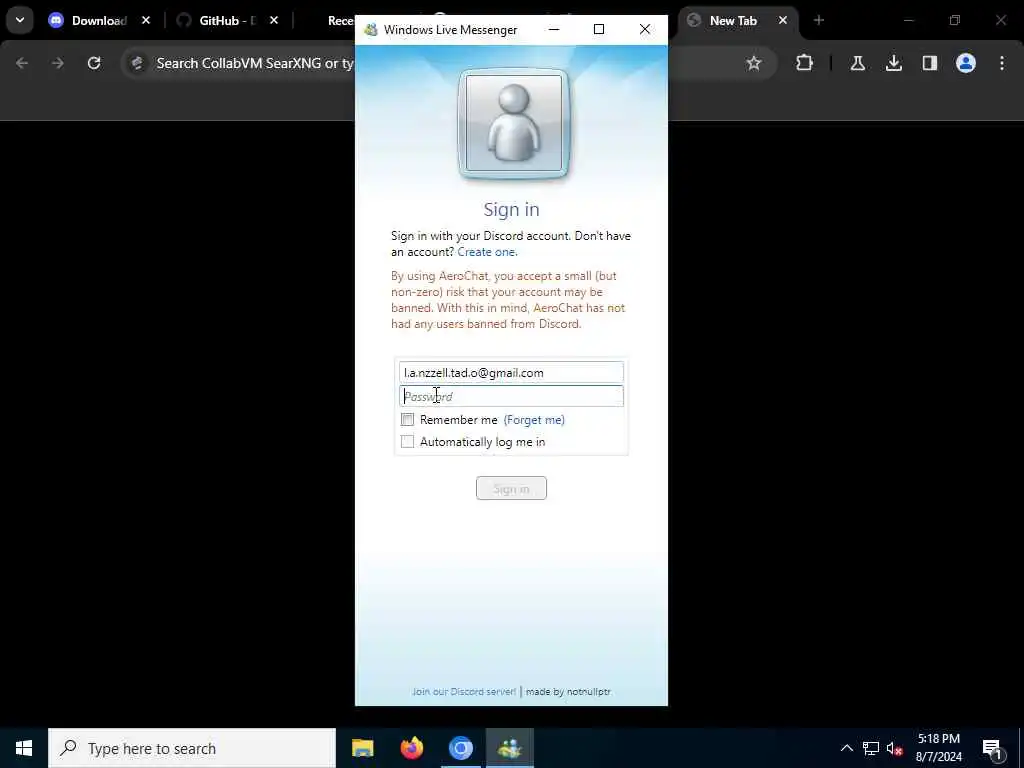Open the browser extensions puzzle icon
This screenshot has height=768, width=1024.
(x=805, y=63)
